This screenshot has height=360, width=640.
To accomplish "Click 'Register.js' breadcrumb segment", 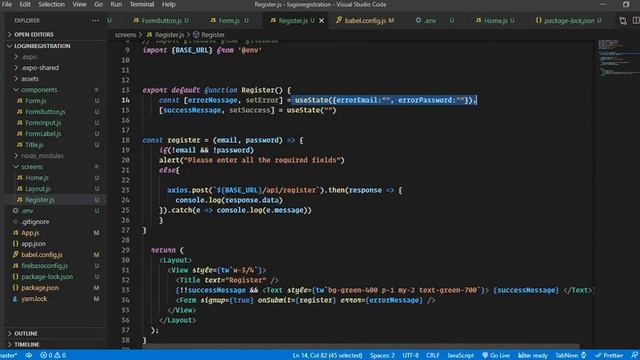I will click(169, 35).
